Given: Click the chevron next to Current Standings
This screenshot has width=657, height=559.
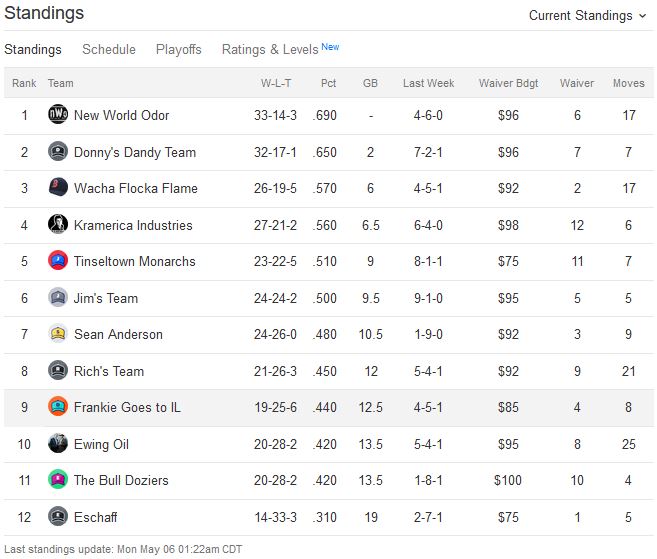Looking at the screenshot, I should click(x=642, y=16).
